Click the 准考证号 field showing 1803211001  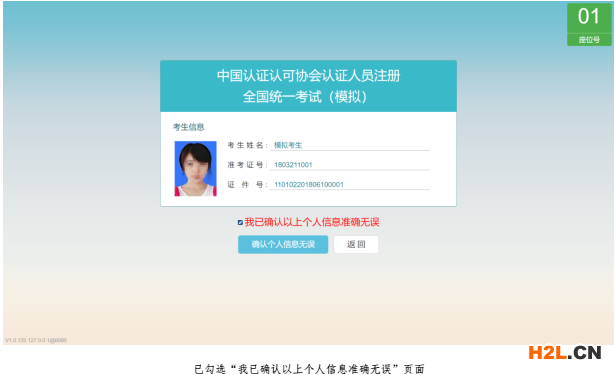pos(349,165)
